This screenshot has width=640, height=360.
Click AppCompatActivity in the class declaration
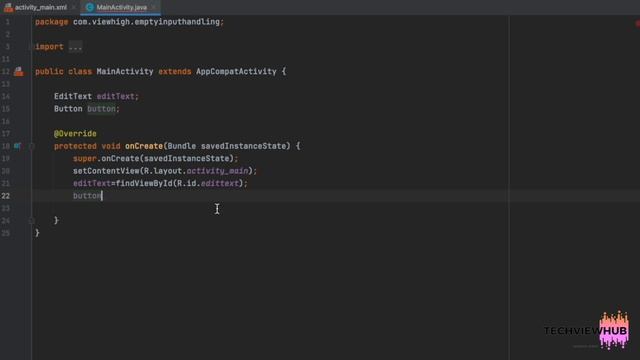(236, 71)
